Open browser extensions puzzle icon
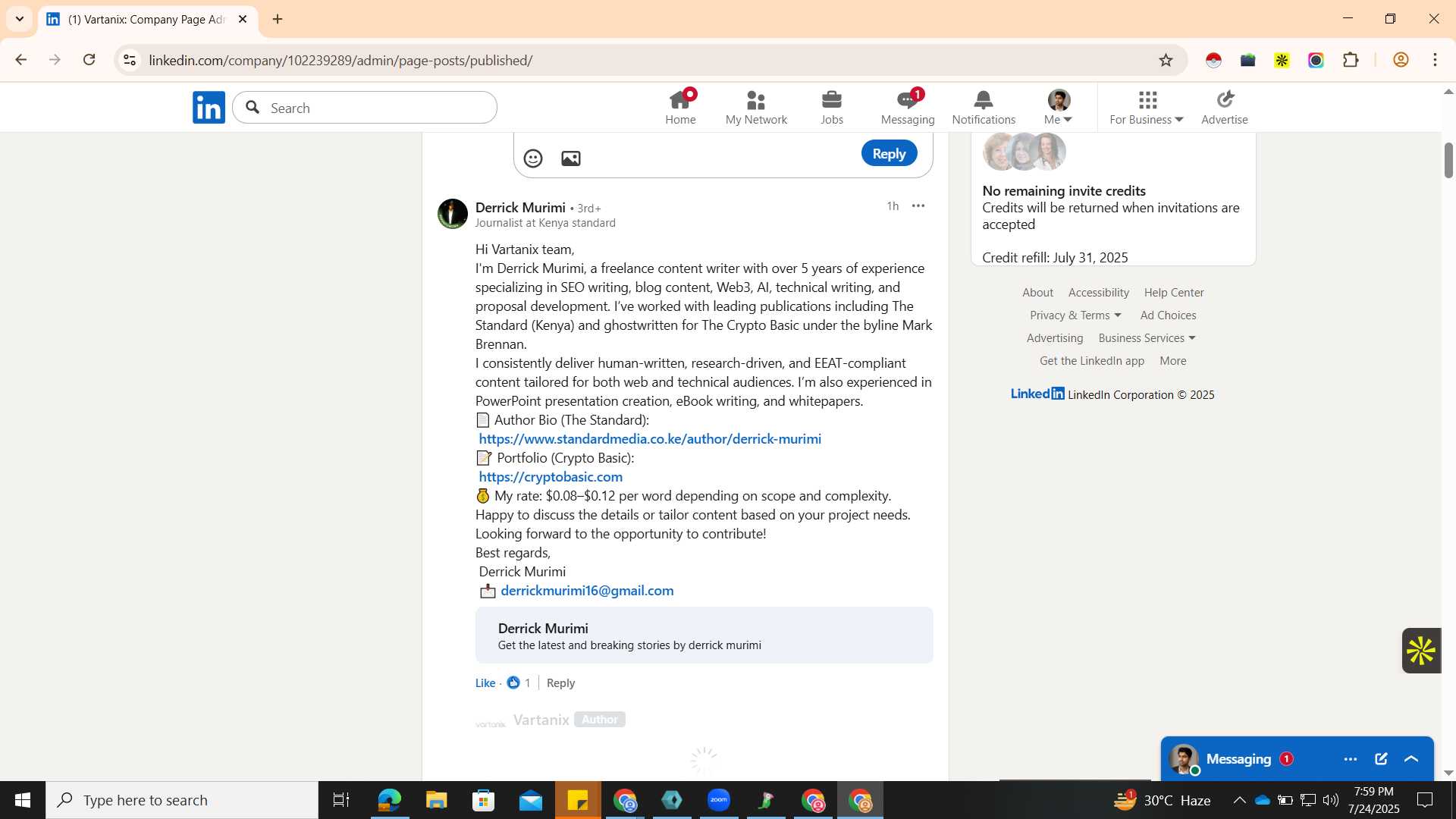The width and height of the screenshot is (1456, 819). click(x=1351, y=60)
